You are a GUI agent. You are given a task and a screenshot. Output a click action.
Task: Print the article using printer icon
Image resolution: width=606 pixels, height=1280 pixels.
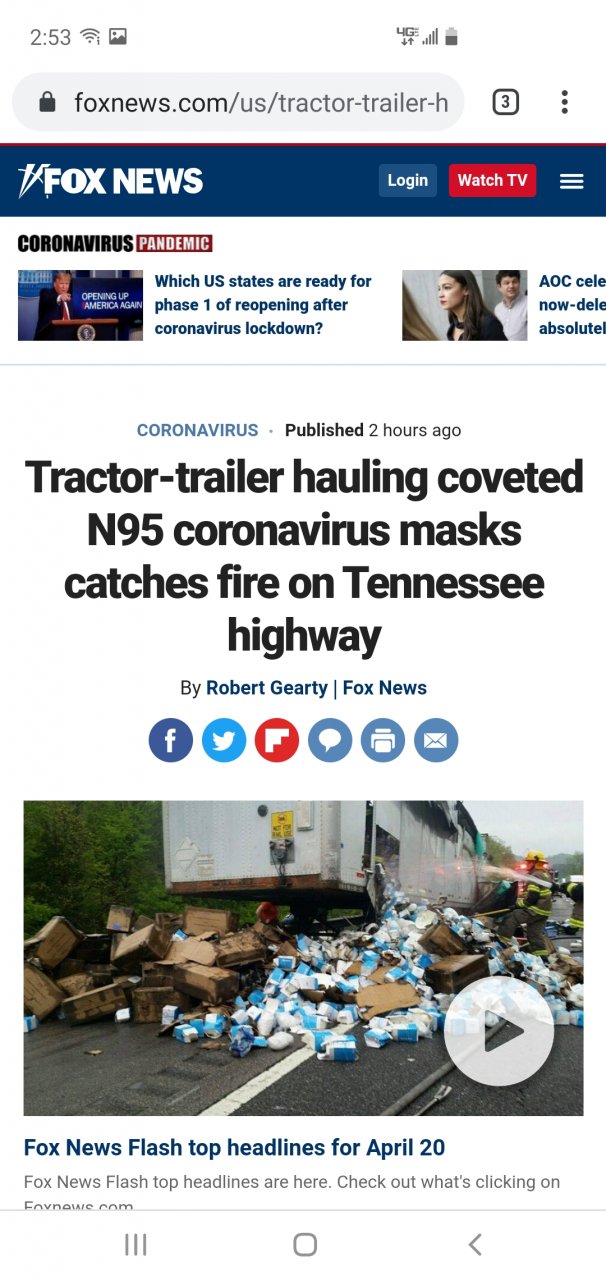click(x=383, y=741)
